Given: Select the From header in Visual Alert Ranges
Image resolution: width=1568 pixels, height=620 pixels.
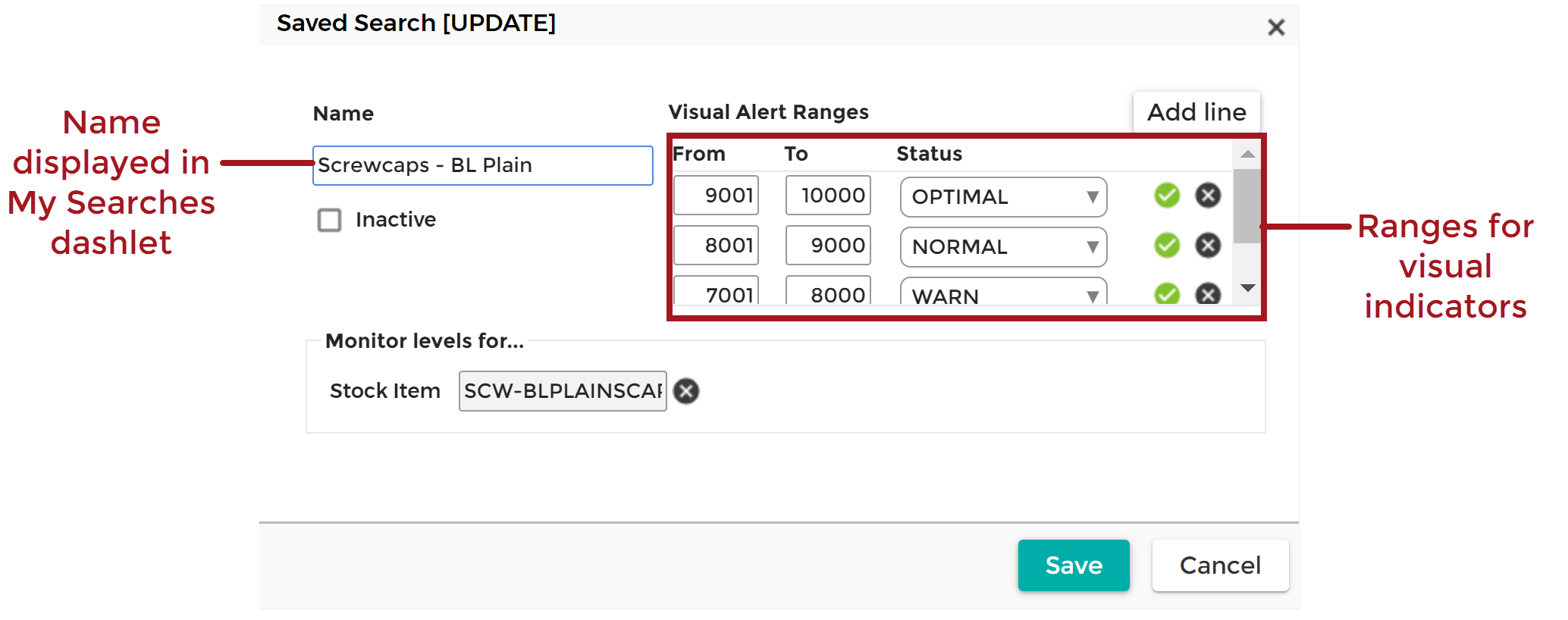Looking at the screenshot, I should (698, 153).
